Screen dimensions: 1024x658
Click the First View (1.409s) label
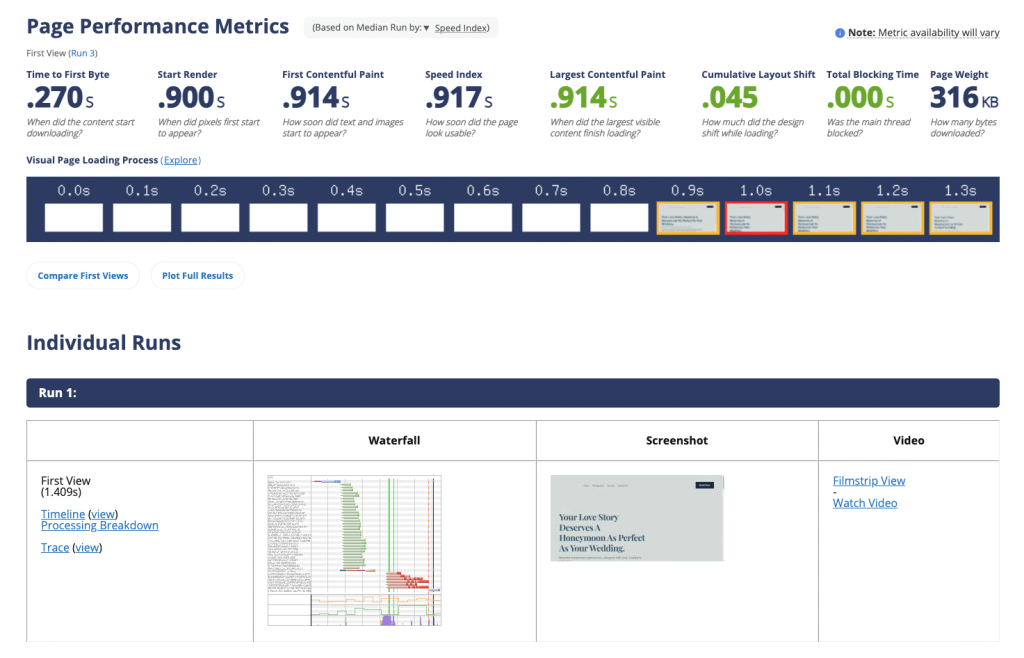click(65, 486)
